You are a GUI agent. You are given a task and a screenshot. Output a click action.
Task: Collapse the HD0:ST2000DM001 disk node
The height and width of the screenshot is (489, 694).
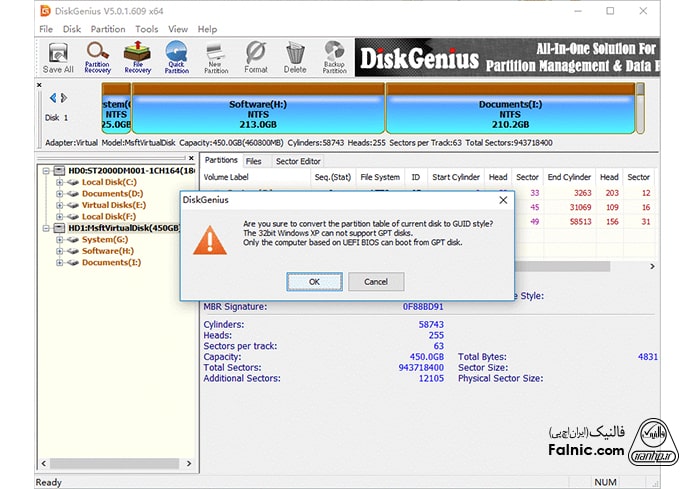[46, 171]
